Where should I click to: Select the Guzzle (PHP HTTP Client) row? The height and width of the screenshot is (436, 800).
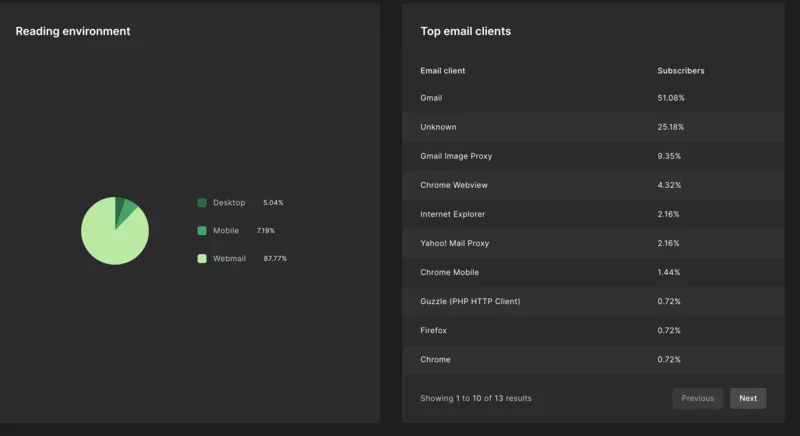[593, 301]
